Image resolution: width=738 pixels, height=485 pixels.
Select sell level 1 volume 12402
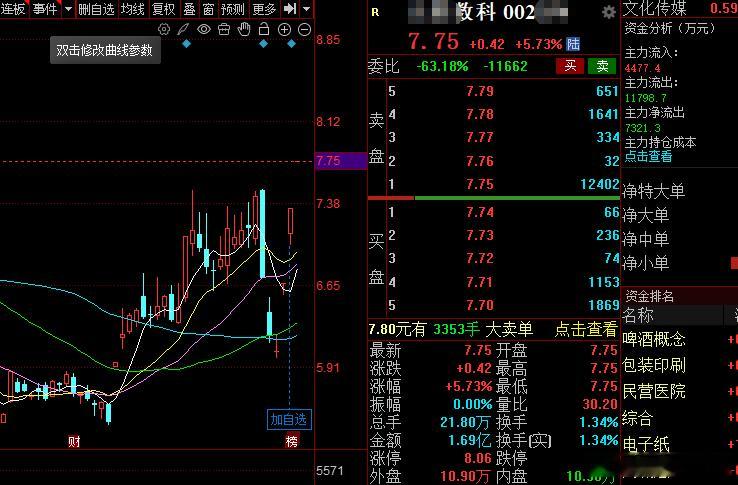point(600,184)
